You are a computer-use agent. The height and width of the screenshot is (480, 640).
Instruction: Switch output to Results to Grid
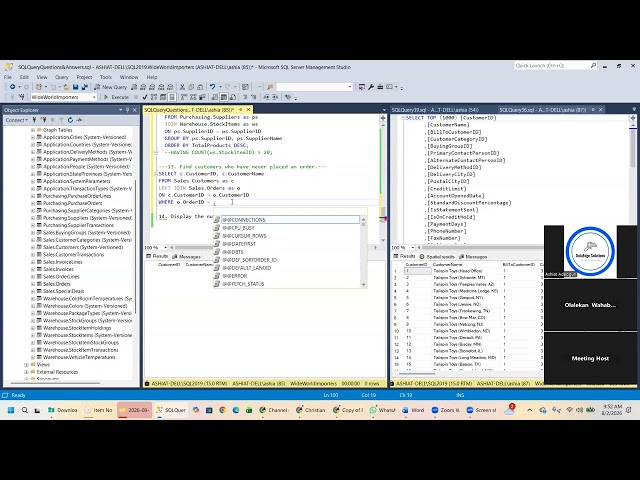pyautogui.click(x=224, y=97)
